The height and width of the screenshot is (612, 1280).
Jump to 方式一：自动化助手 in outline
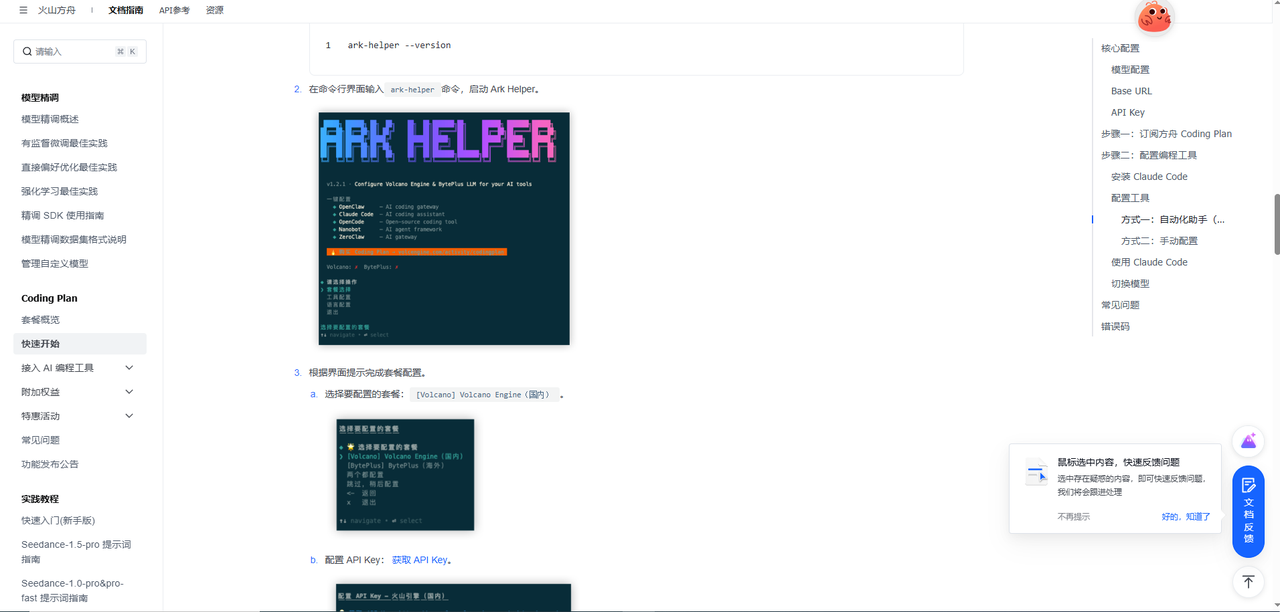(x=1173, y=219)
